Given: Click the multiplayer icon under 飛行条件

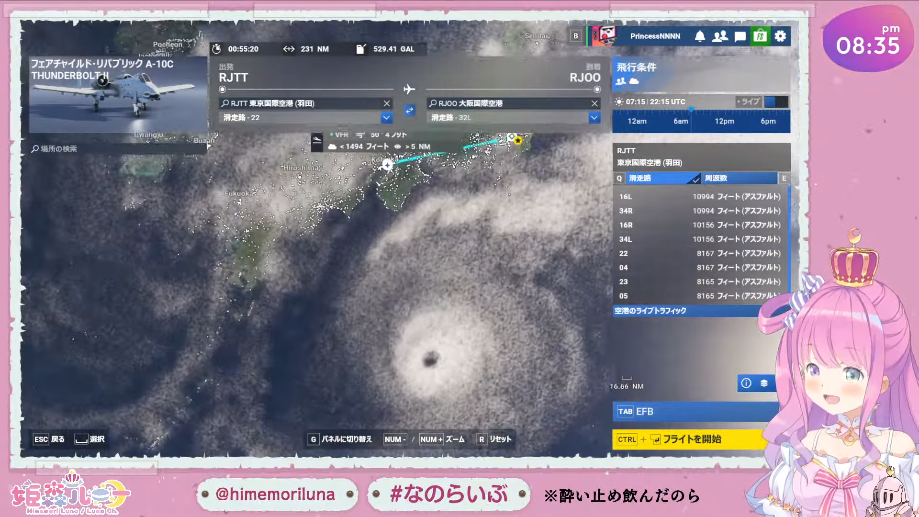Looking at the screenshot, I should (x=621, y=81).
